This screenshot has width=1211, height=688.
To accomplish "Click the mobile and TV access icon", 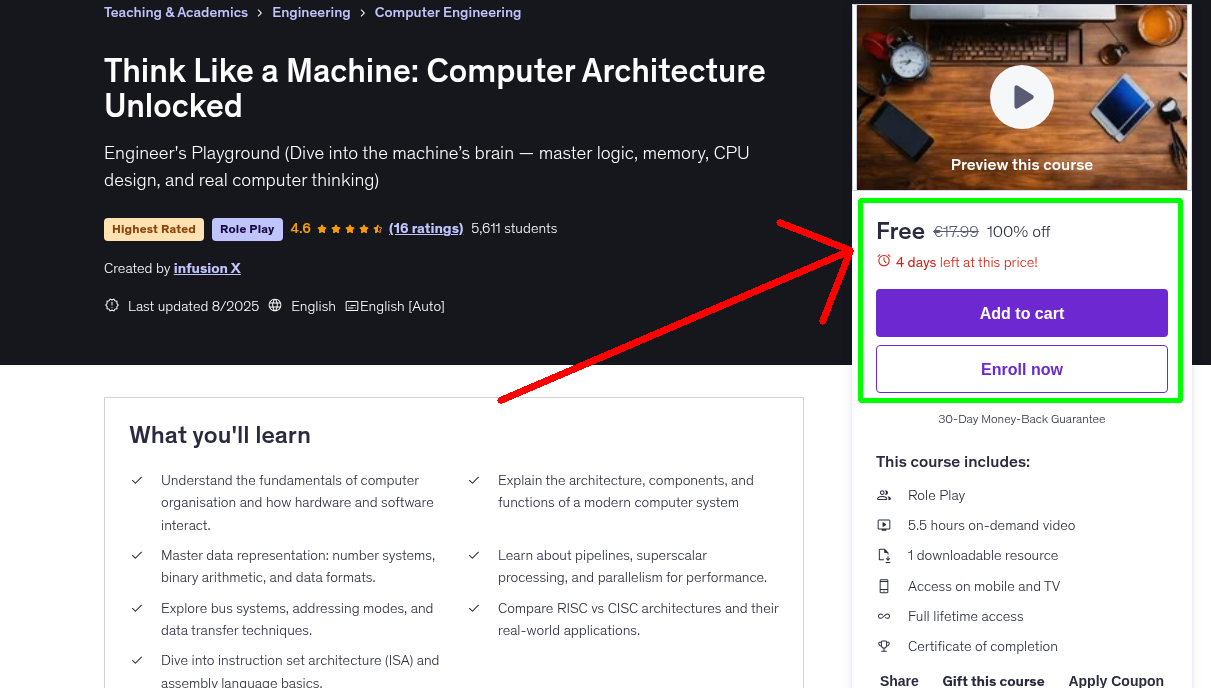I will [x=884, y=586].
